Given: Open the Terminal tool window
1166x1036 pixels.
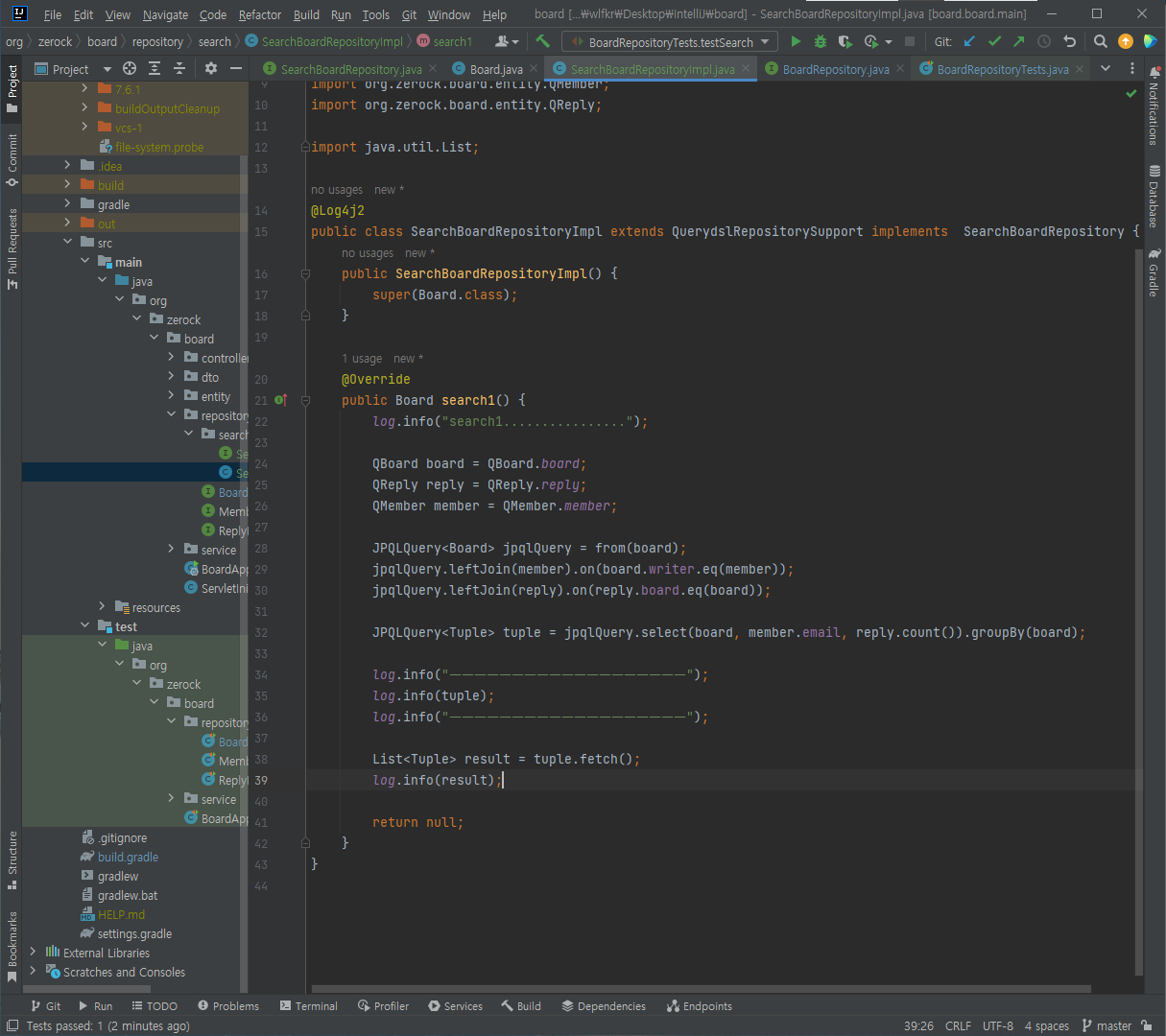Looking at the screenshot, I should 309,1006.
